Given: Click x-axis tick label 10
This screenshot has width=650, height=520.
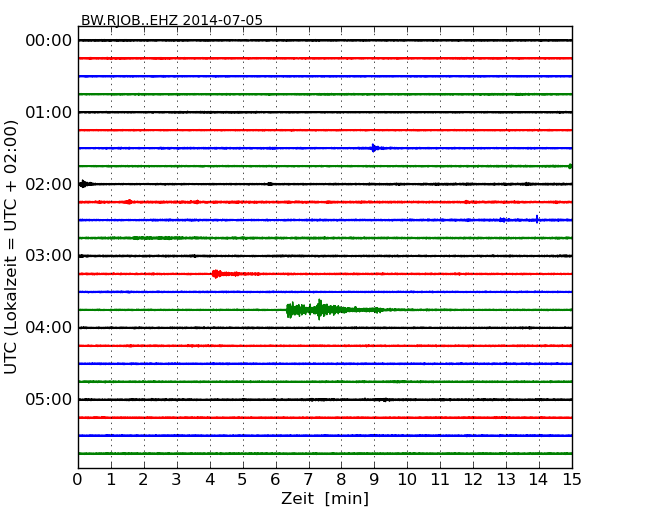Looking at the screenshot, I should click(407, 480).
